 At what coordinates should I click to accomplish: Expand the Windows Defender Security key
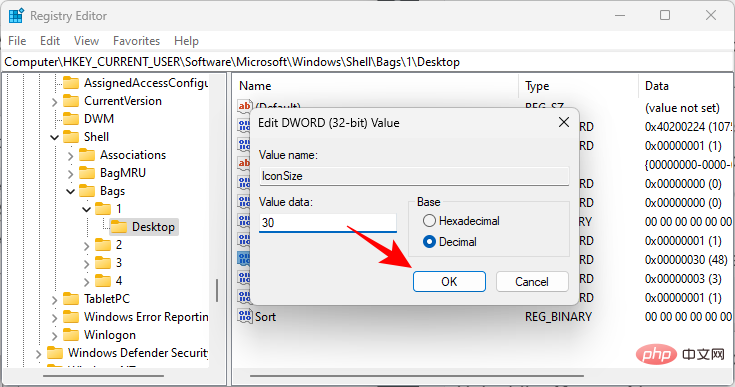38,353
